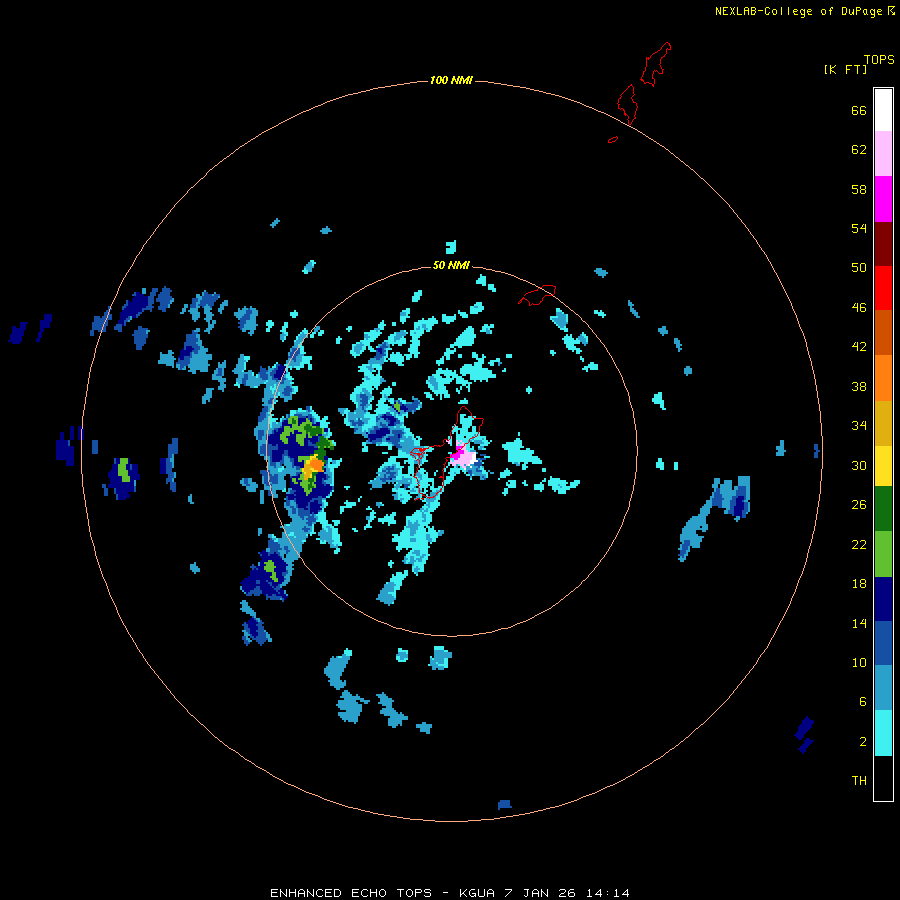Screen dimensions: 900x900
Task: Click the white 66 kft color swatch
Action: [883, 110]
